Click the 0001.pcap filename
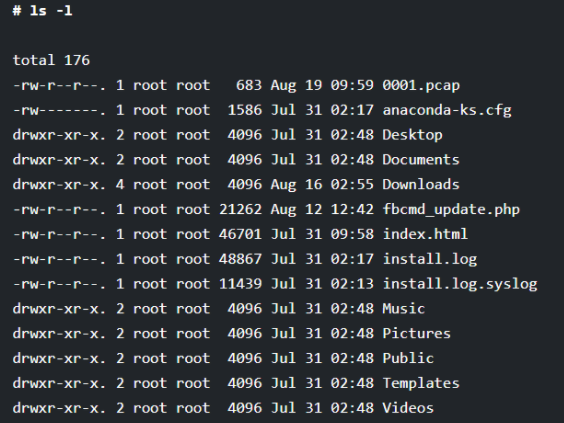 coord(421,86)
